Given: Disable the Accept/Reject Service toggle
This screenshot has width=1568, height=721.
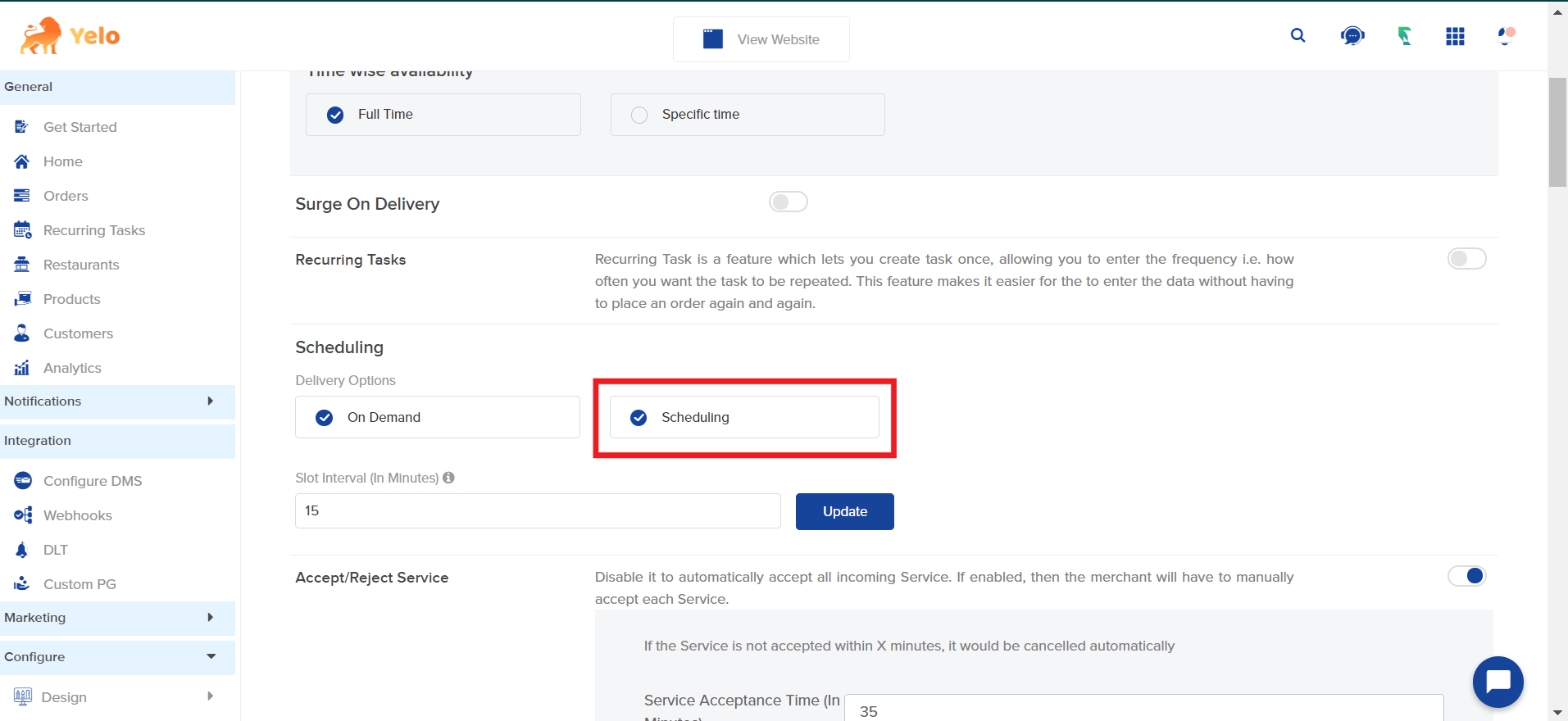Looking at the screenshot, I should (1466, 576).
